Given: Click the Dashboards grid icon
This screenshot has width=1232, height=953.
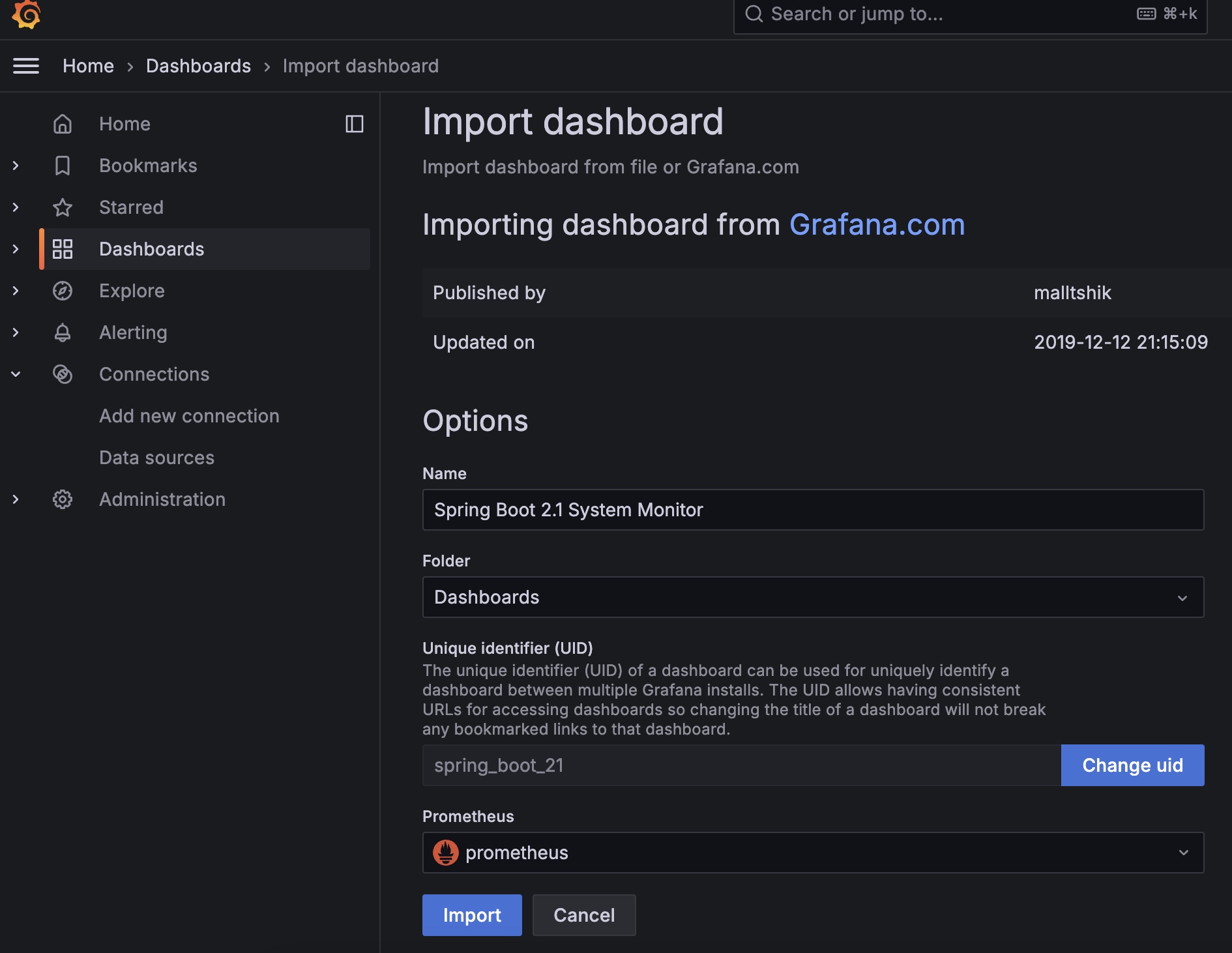Looking at the screenshot, I should (63, 249).
